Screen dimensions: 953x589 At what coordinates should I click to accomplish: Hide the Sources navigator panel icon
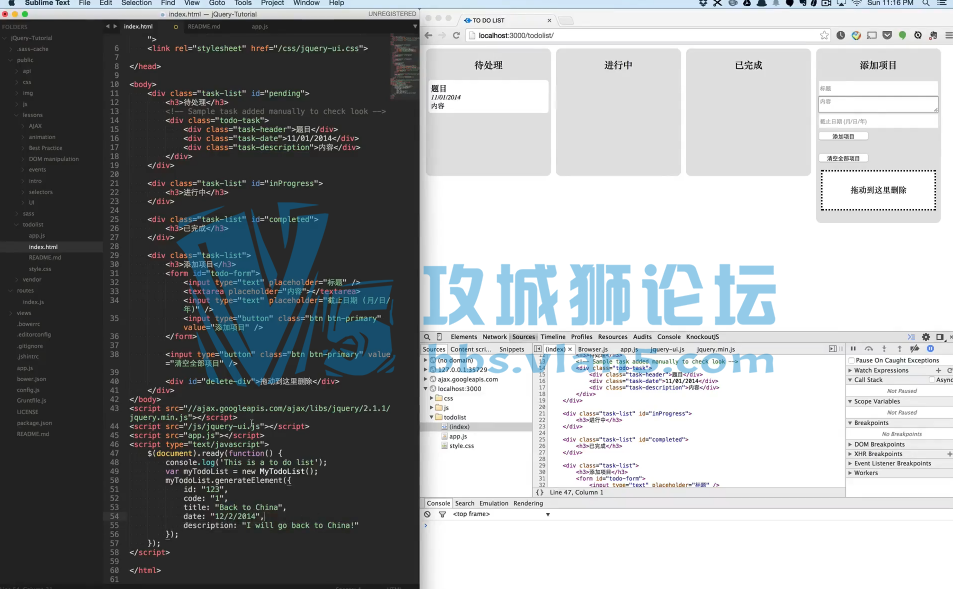[x=538, y=349]
